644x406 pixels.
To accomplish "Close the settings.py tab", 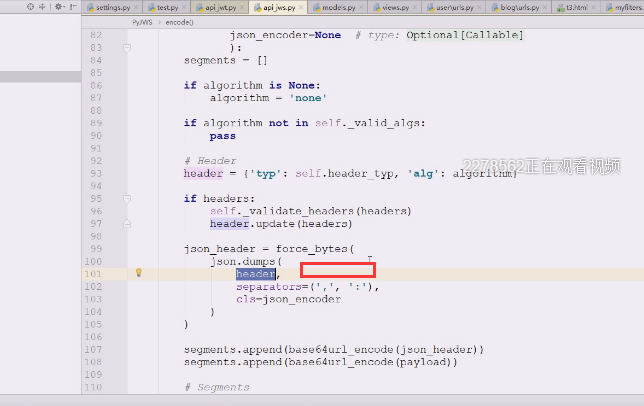I will point(136,7).
